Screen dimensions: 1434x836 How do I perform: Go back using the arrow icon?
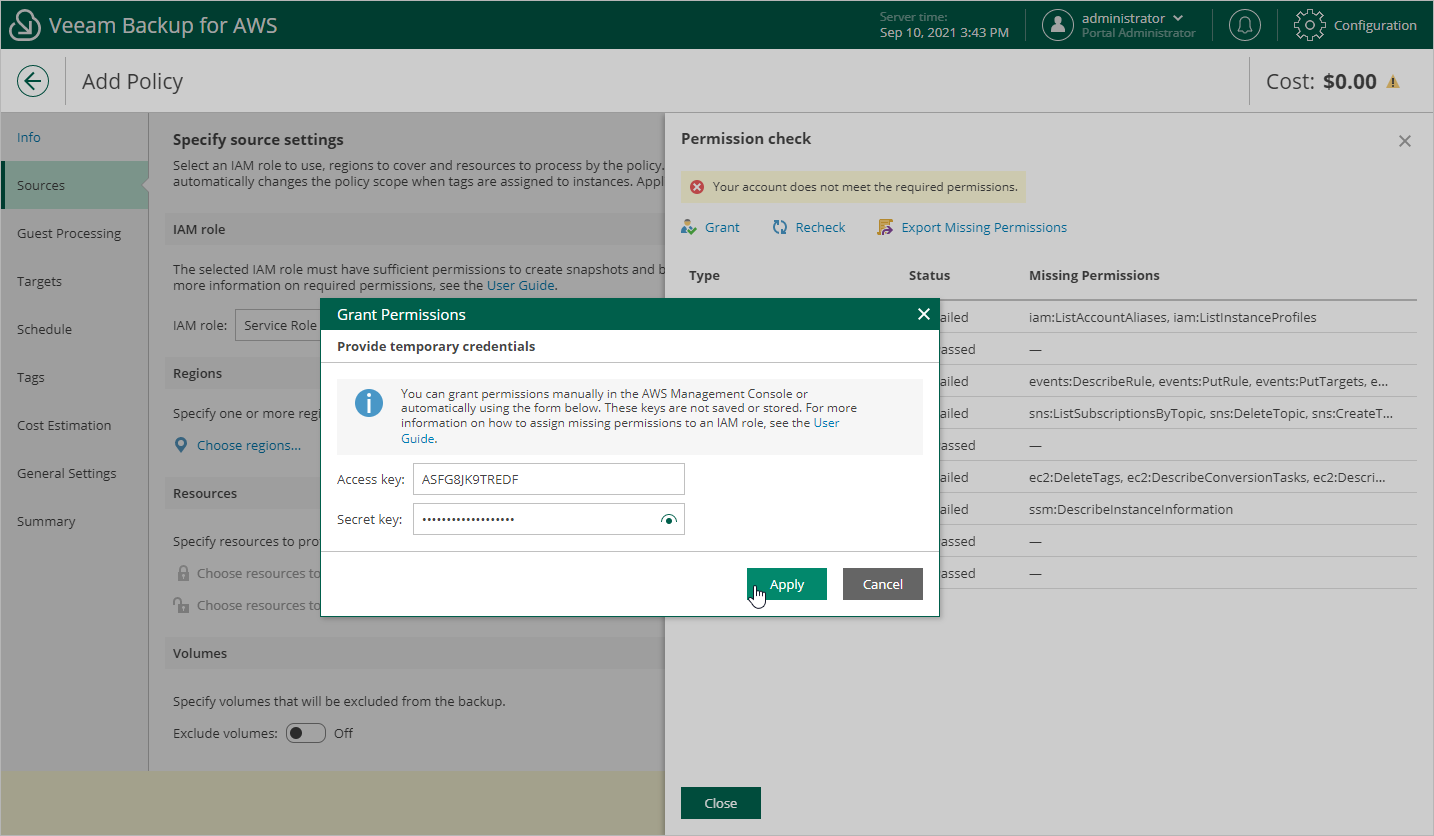(x=33, y=81)
